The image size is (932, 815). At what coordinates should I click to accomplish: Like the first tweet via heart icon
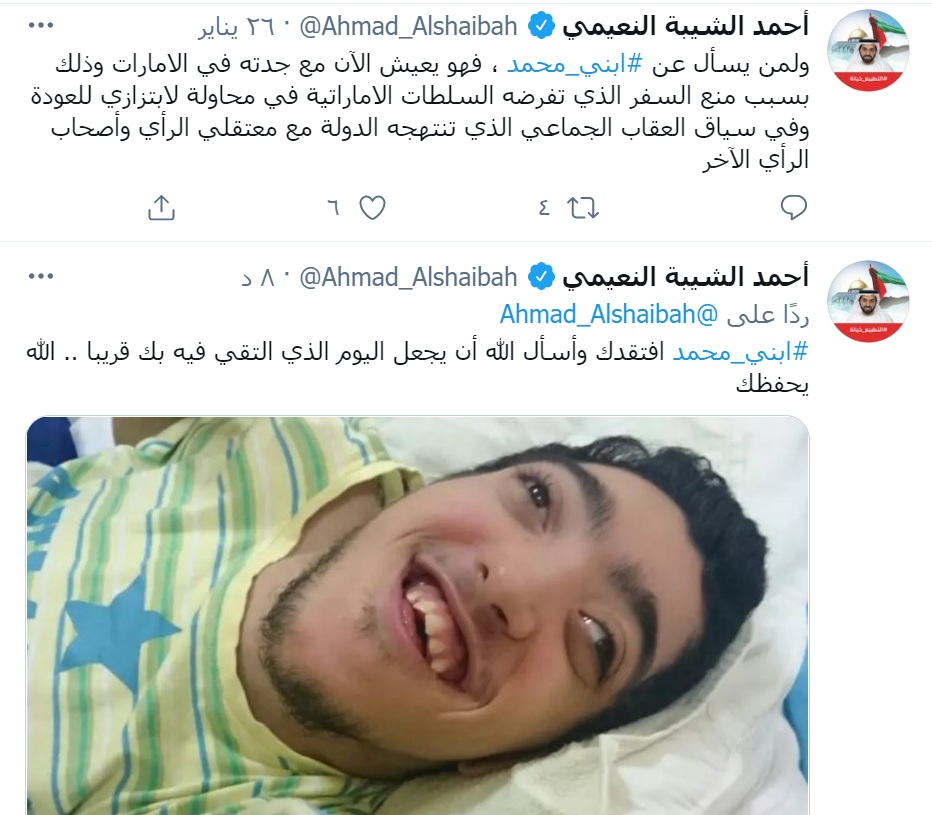373,207
